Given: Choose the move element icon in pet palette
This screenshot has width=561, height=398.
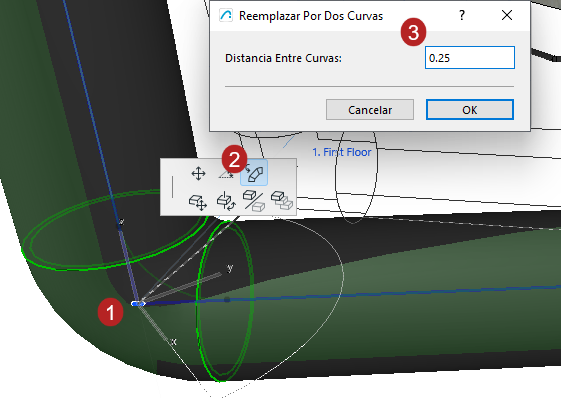Looking at the screenshot, I should coord(198,202).
